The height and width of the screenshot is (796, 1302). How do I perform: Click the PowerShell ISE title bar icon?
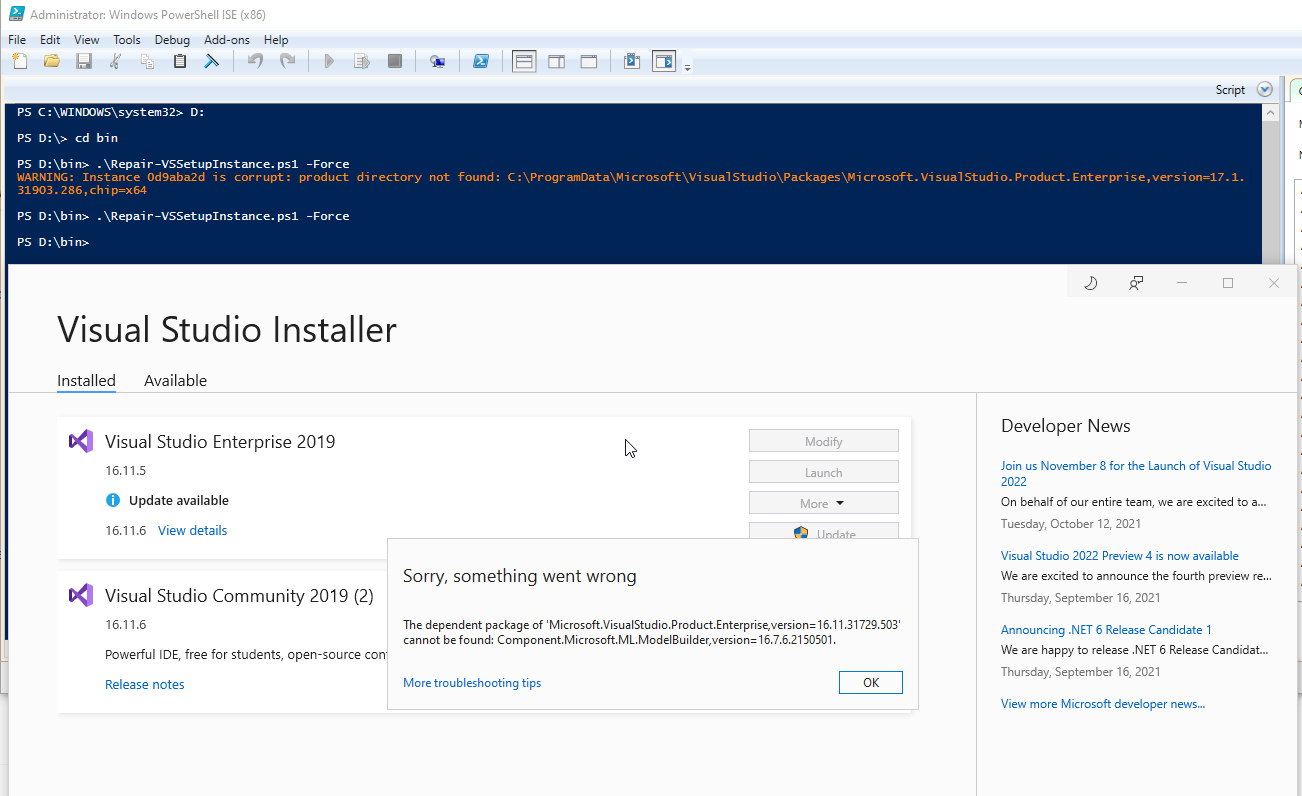click(x=16, y=14)
